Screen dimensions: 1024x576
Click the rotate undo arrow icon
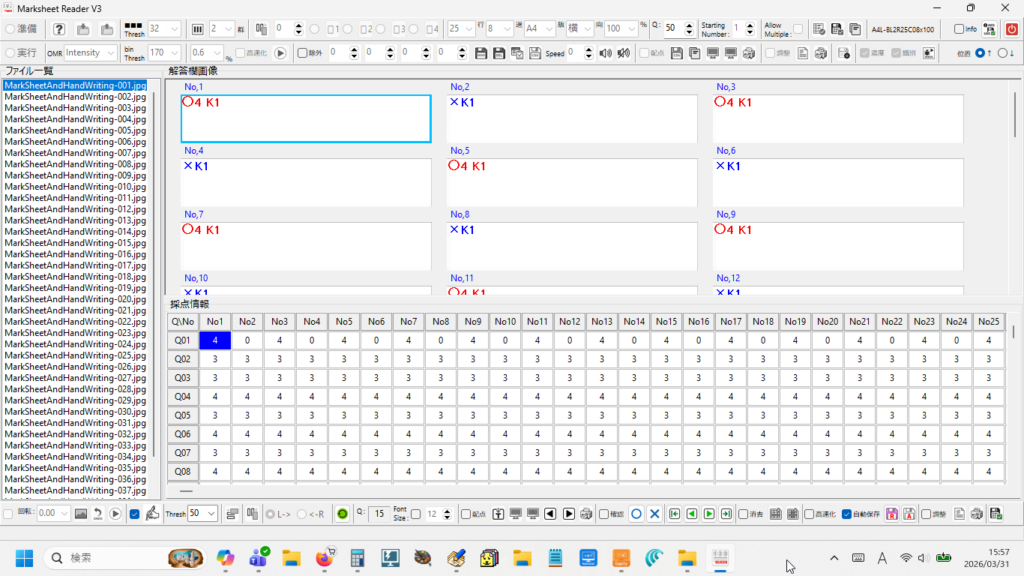click(99, 514)
